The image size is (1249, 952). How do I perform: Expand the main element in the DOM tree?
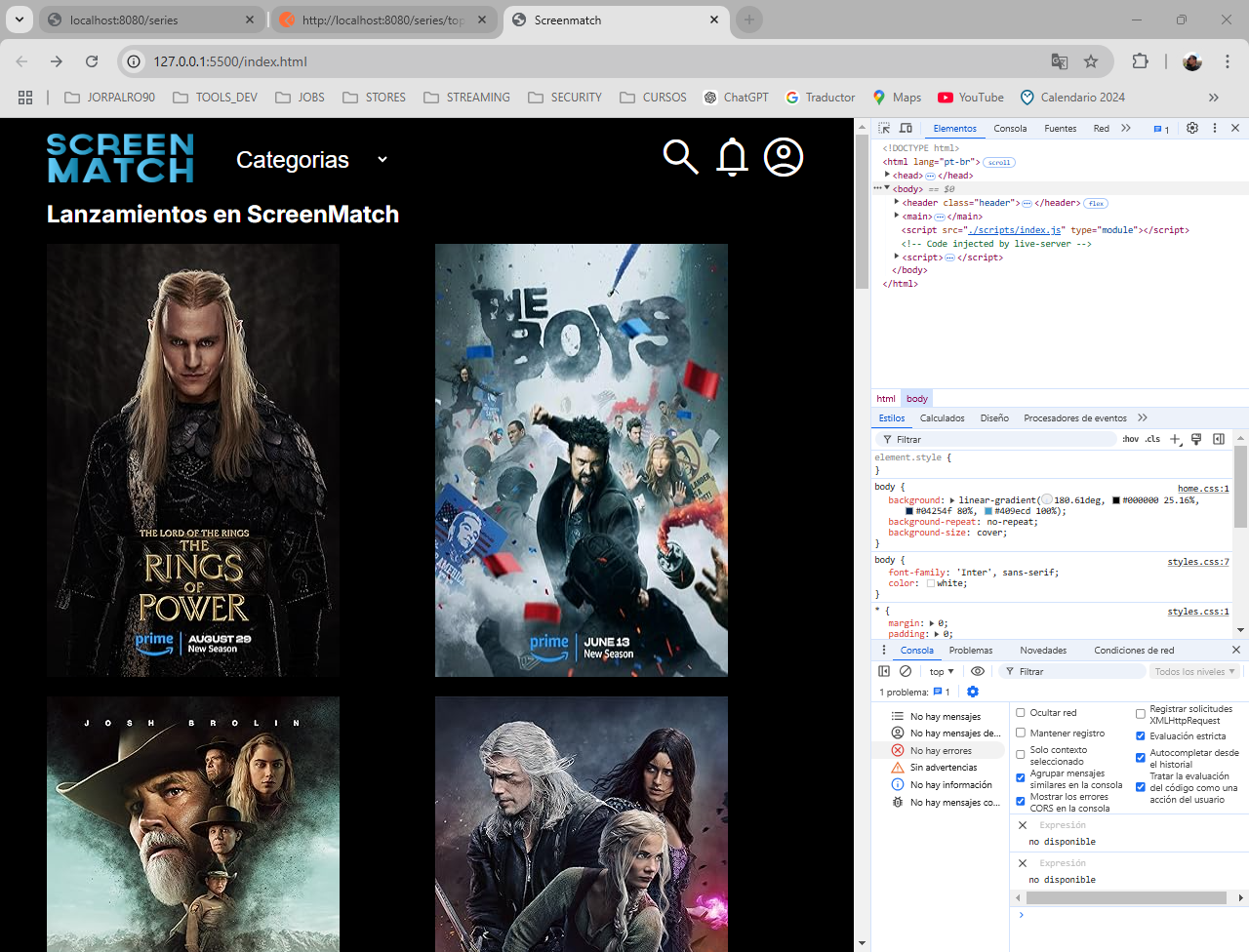897,216
